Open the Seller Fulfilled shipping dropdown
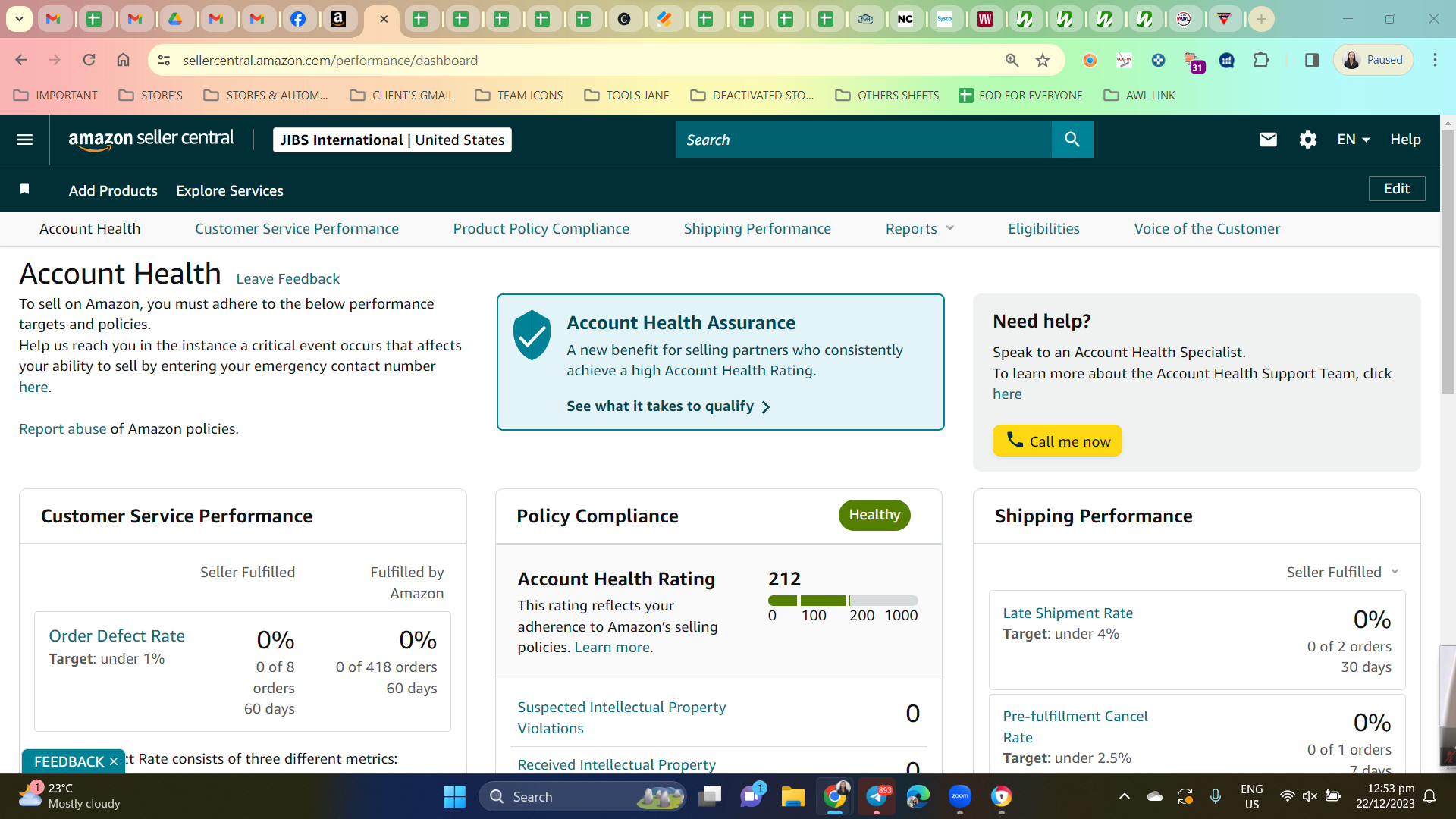 pos(1342,572)
